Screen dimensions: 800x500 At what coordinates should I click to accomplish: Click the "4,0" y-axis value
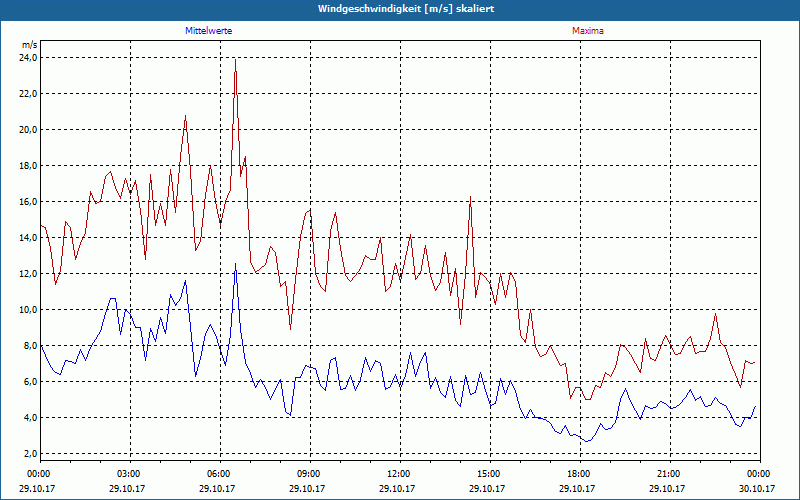click(x=31, y=418)
